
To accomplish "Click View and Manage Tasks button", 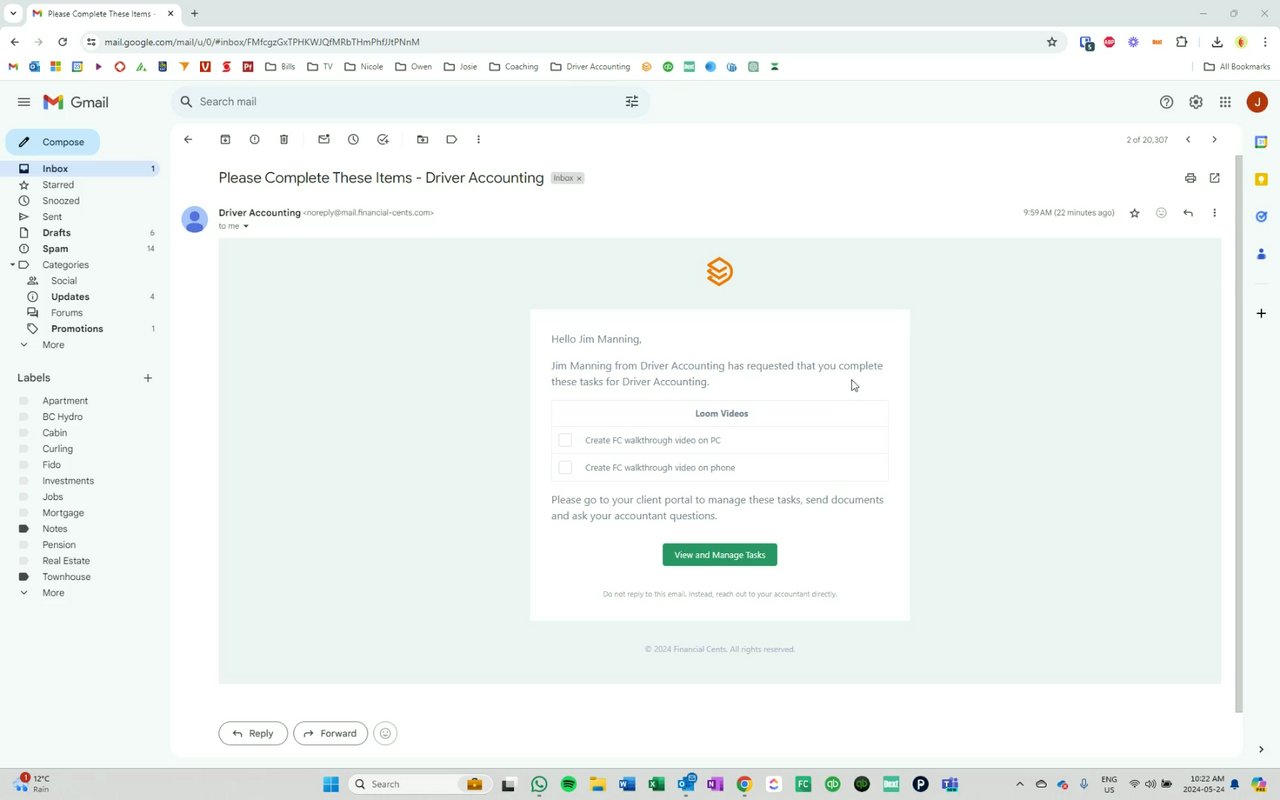I will [720, 555].
